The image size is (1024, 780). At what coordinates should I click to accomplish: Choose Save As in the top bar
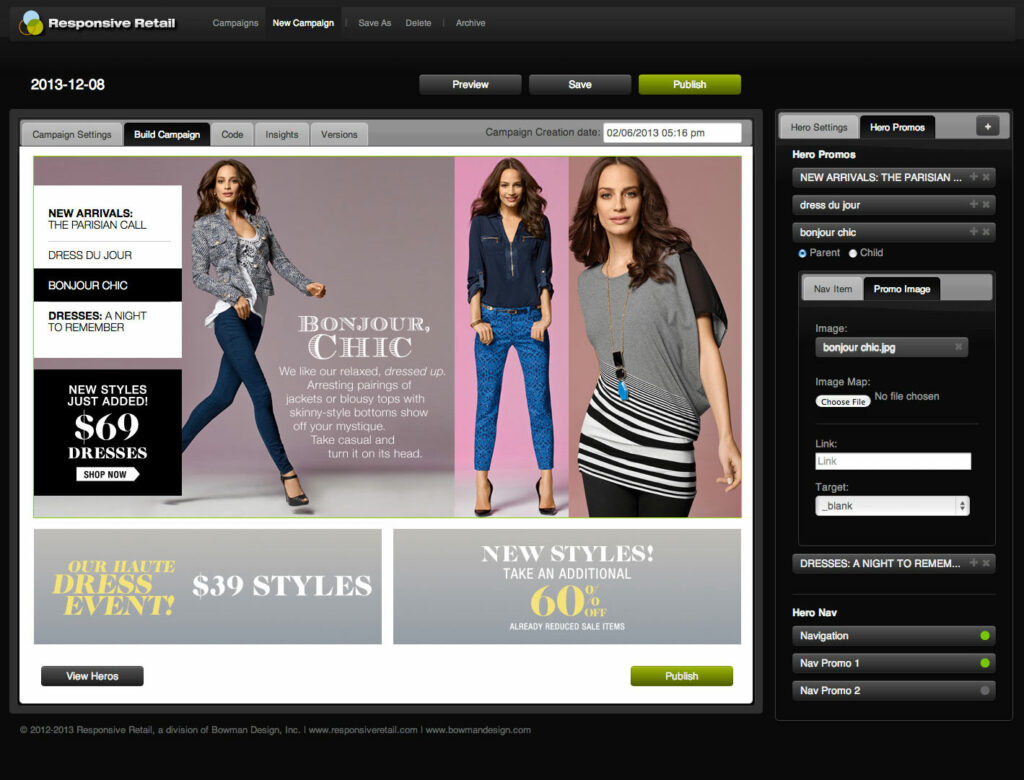[375, 23]
